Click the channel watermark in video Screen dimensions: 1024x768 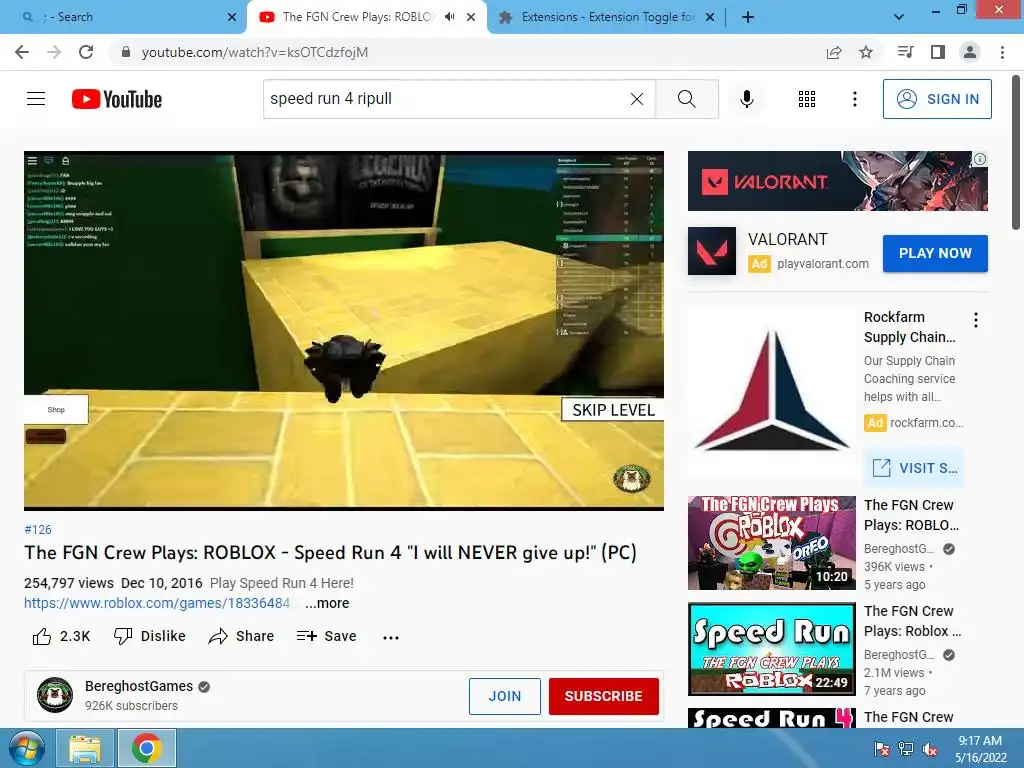click(632, 479)
